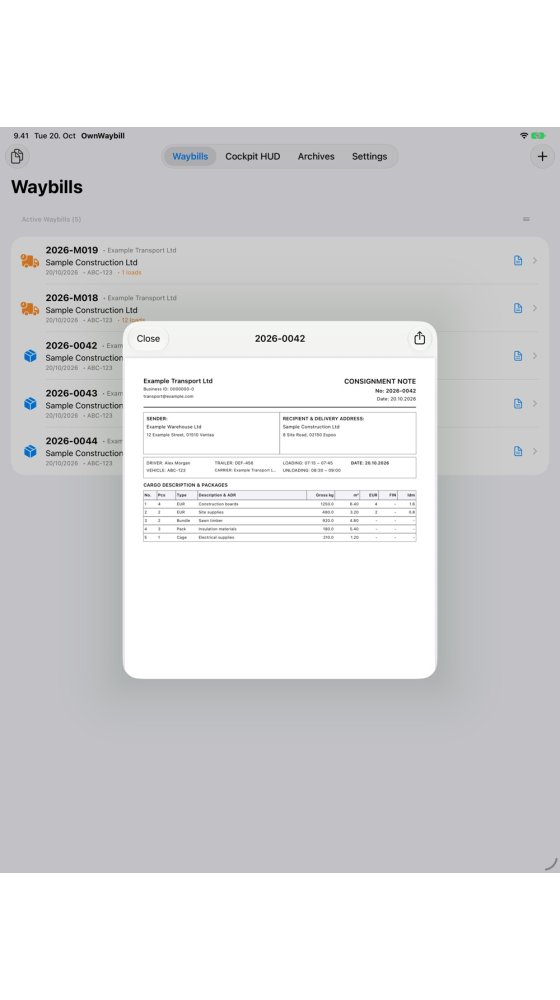Image resolution: width=560 pixels, height=1000 pixels.
Task: Expand chevron on 2026-0042 row
Action: tap(534, 356)
